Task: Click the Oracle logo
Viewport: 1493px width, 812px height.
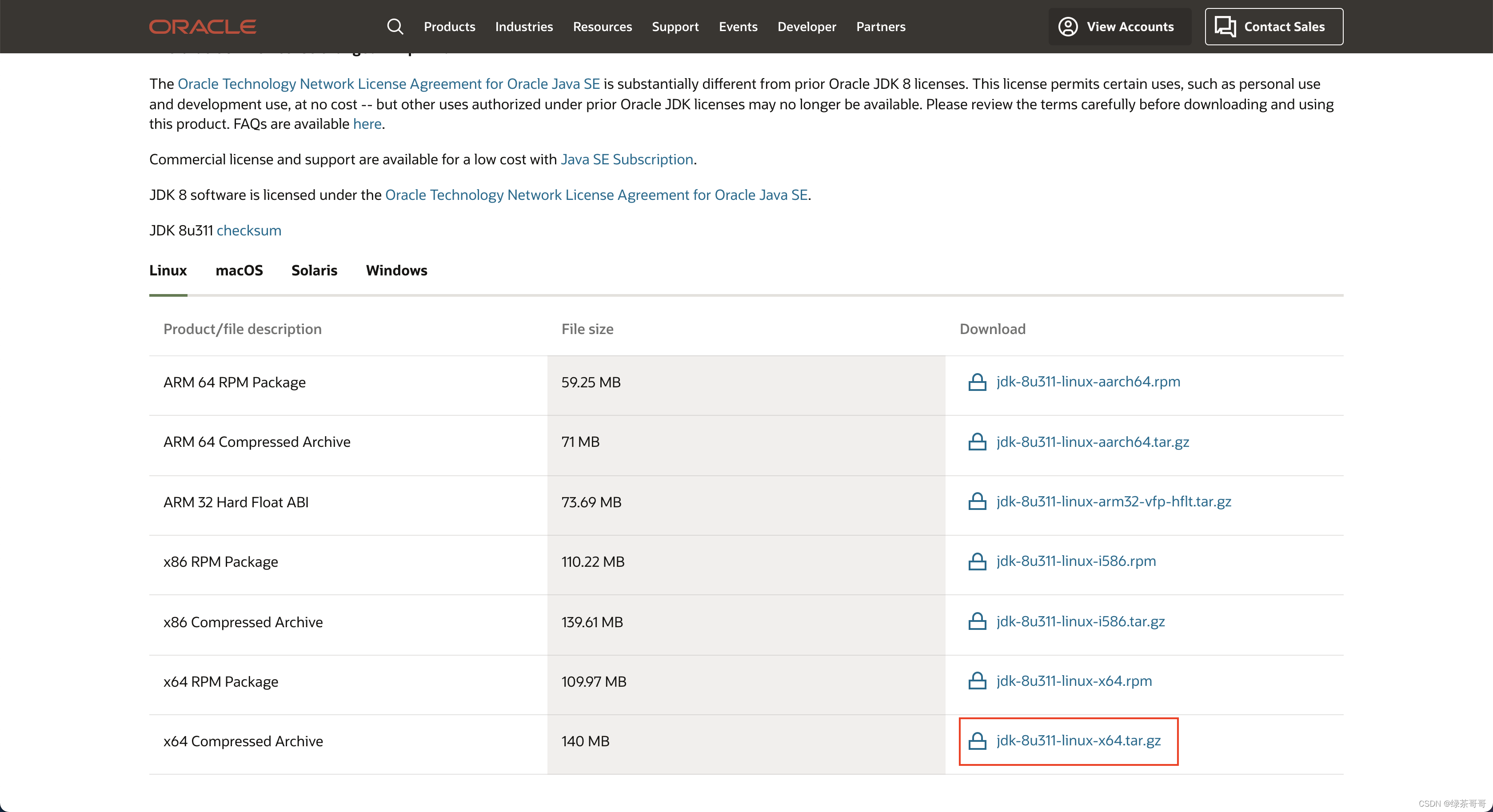Action: (x=202, y=27)
